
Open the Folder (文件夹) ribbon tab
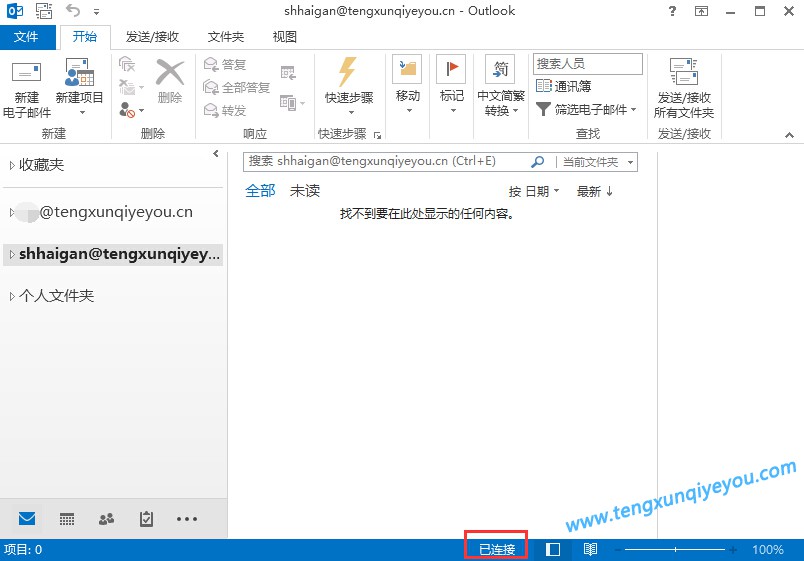pyautogui.click(x=226, y=36)
